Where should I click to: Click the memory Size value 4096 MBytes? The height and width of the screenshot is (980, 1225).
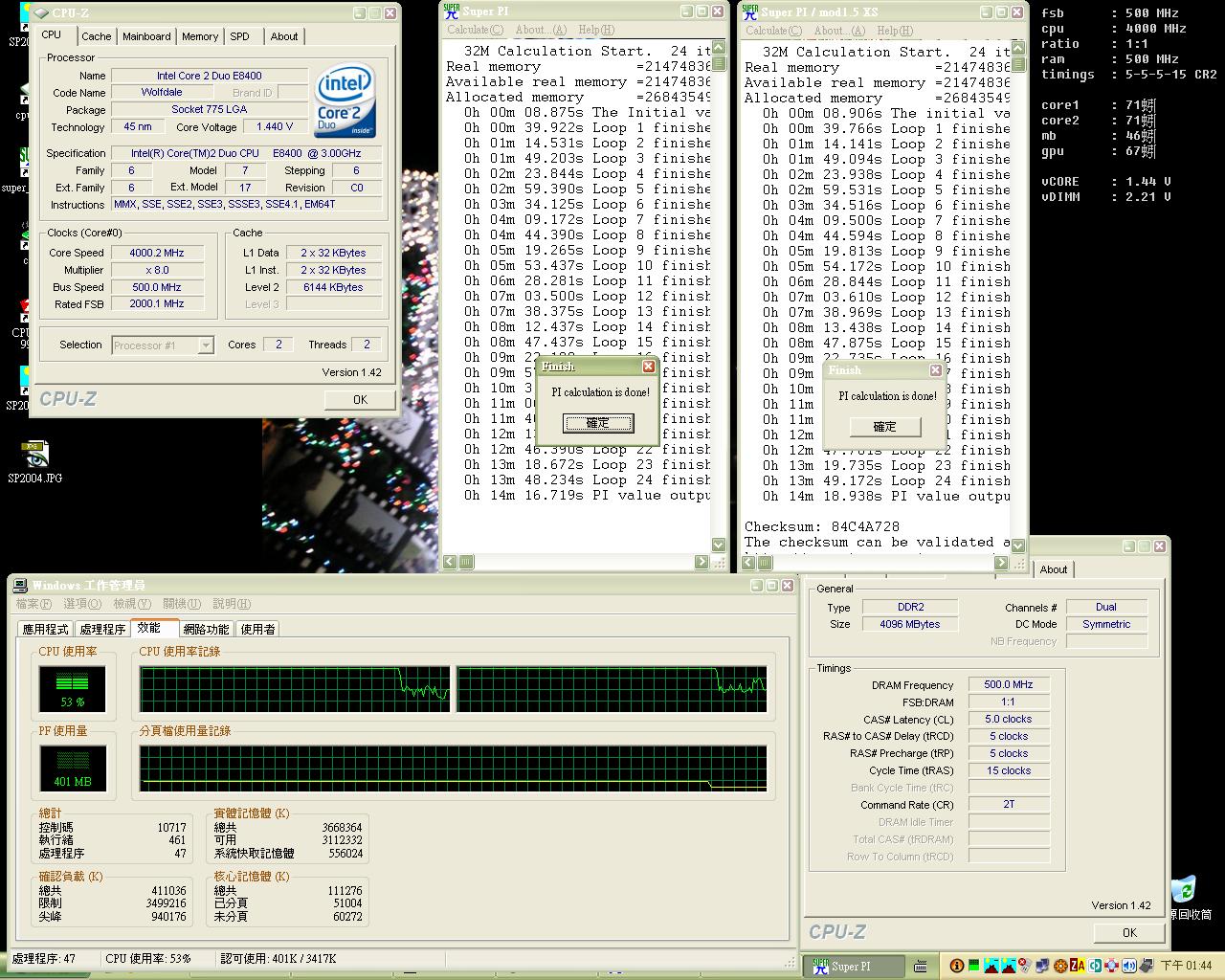pos(910,624)
